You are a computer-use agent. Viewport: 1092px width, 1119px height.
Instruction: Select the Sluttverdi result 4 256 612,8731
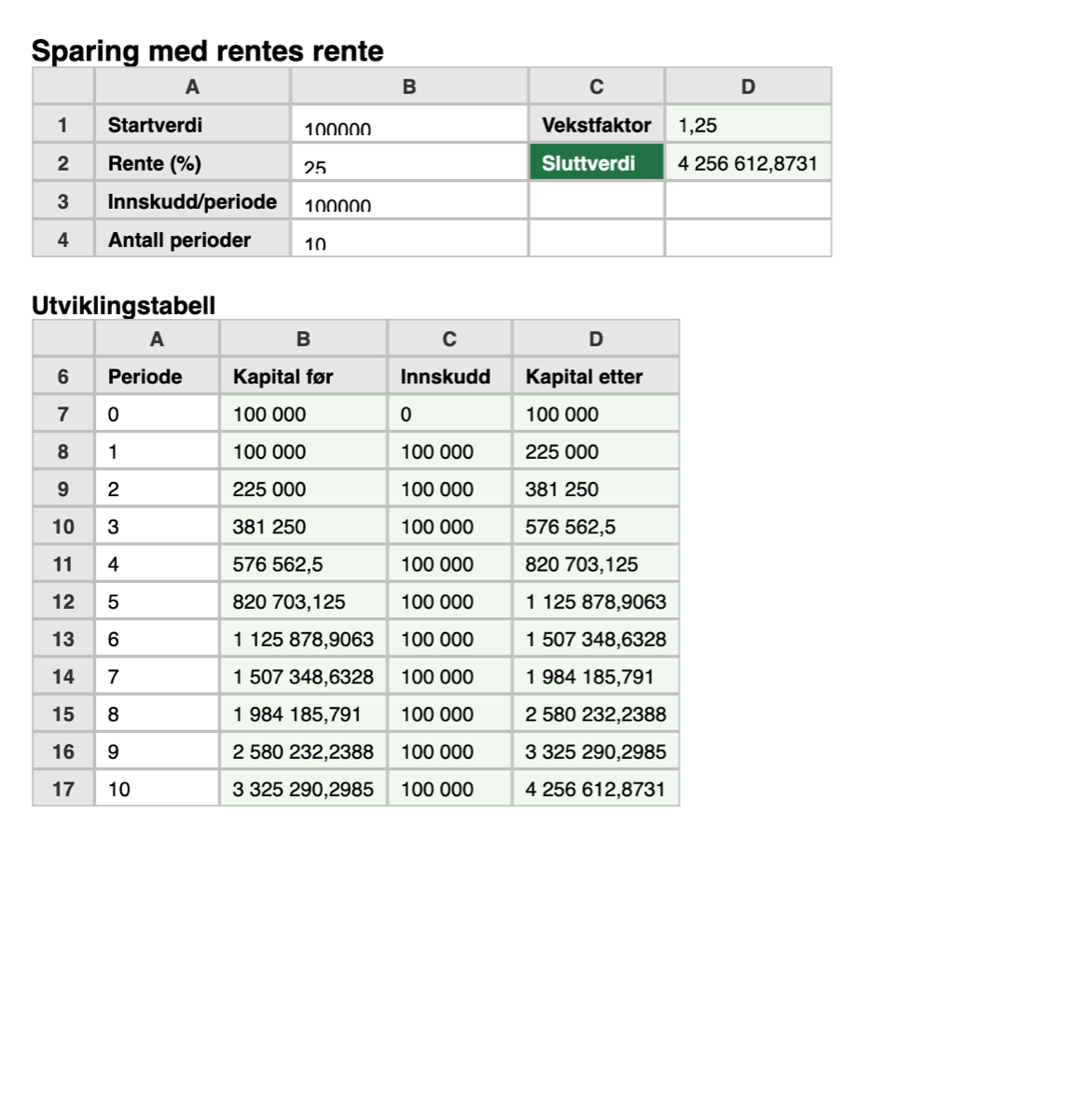click(748, 163)
